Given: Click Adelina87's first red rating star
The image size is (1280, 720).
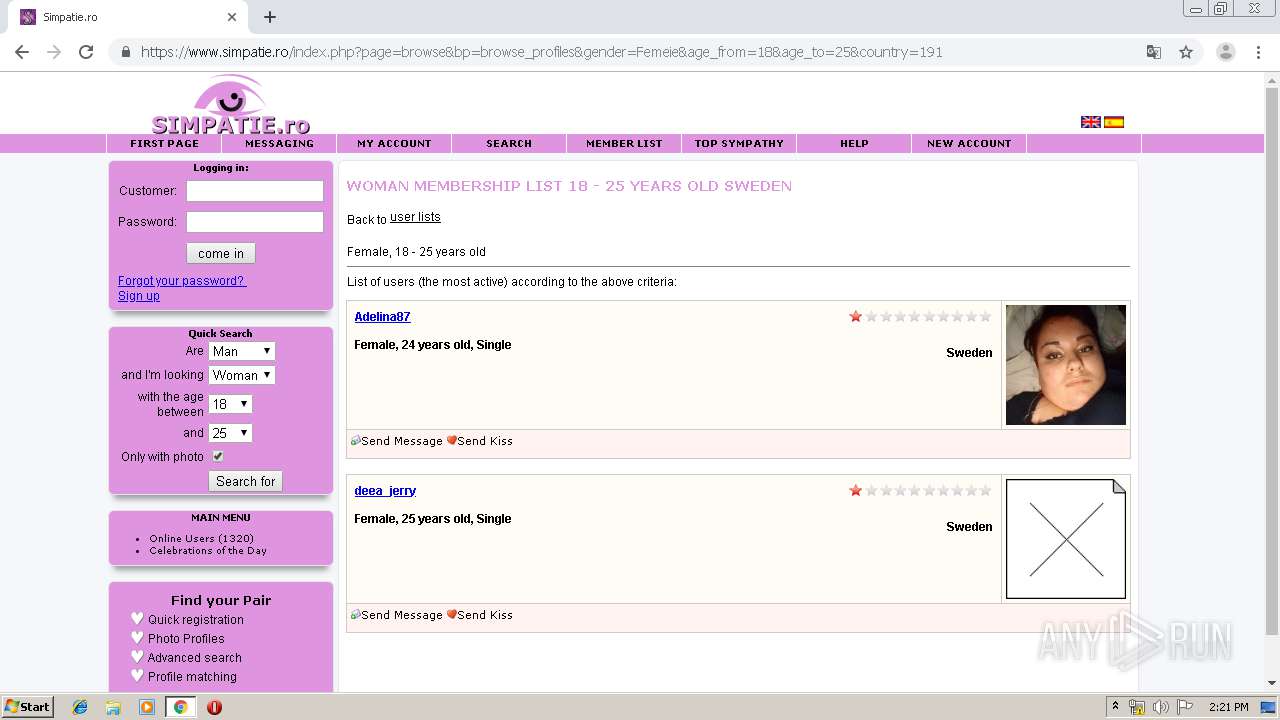Looking at the screenshot, I should coord(856,317).
